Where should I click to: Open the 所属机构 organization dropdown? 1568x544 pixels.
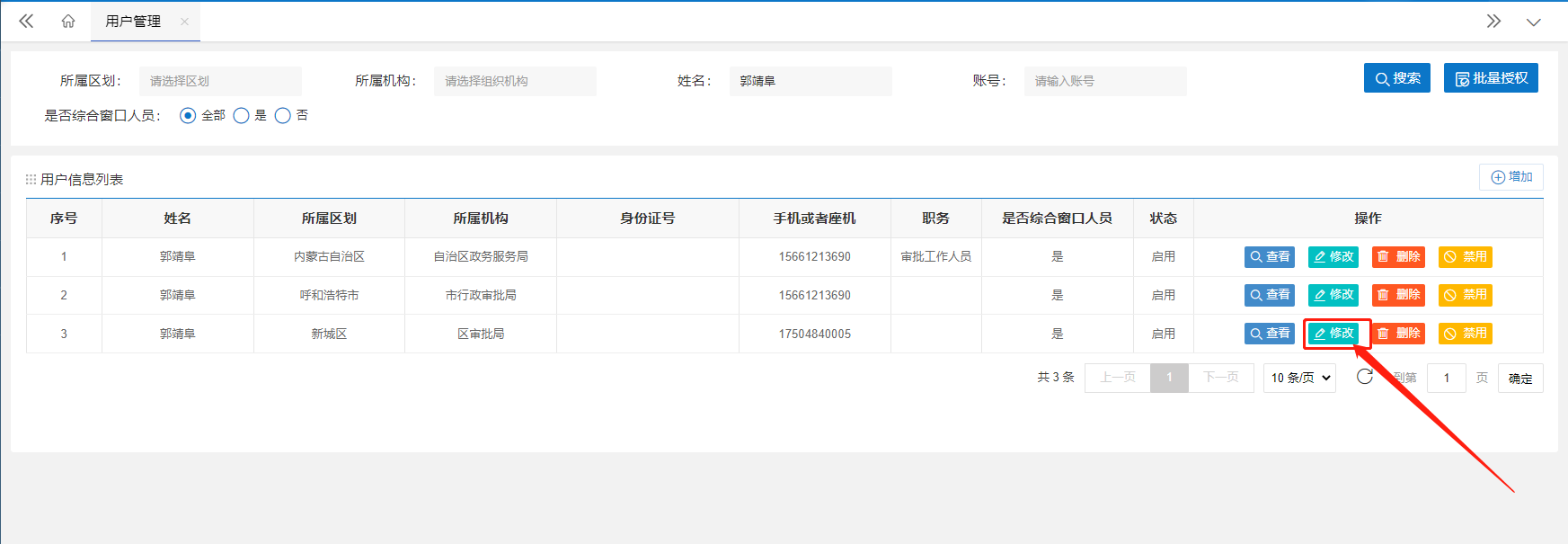[515, 81]
